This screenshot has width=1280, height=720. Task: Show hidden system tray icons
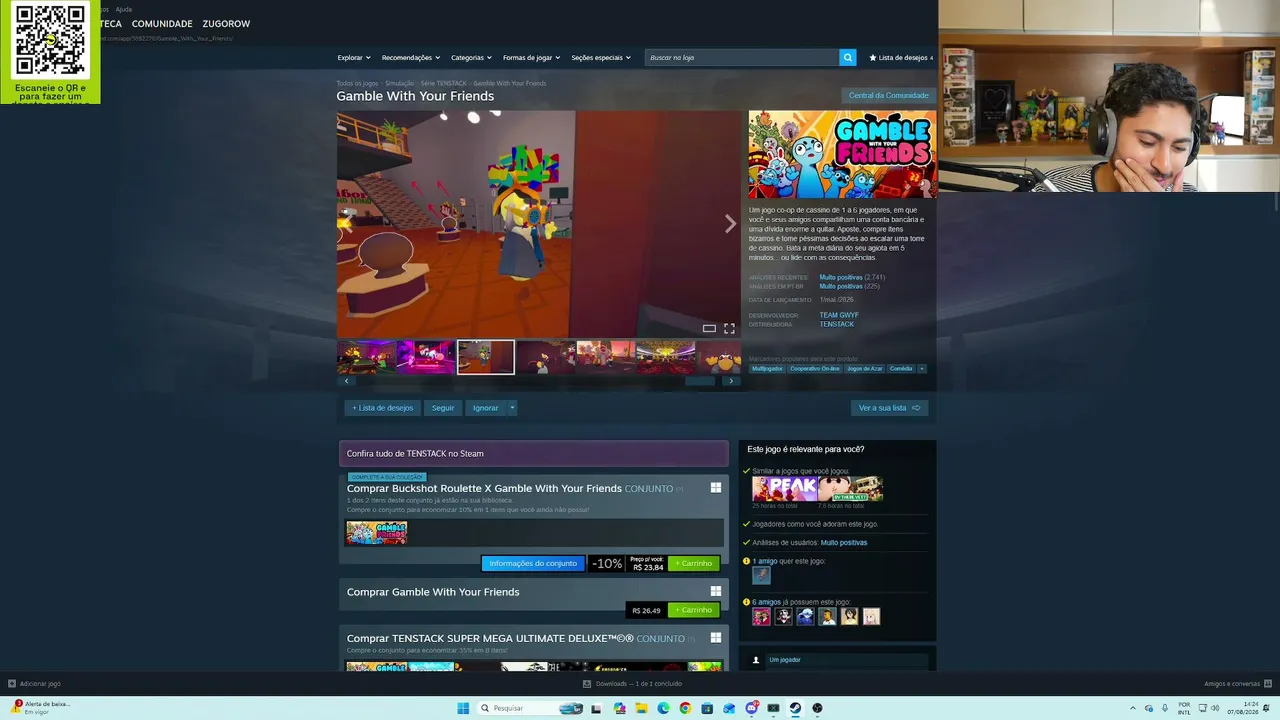click(x=1133, y=708)
